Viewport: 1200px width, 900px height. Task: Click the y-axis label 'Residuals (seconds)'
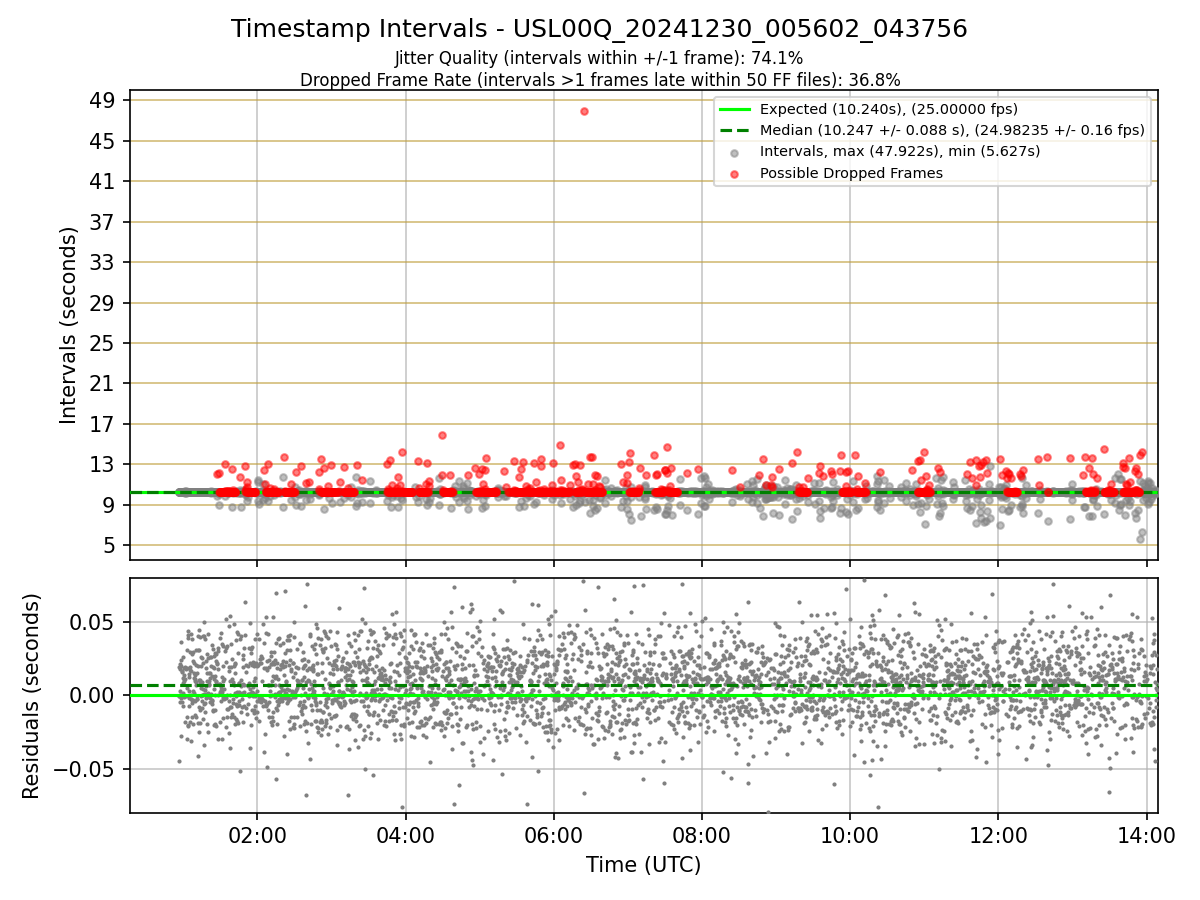click(x=32, y=696)
